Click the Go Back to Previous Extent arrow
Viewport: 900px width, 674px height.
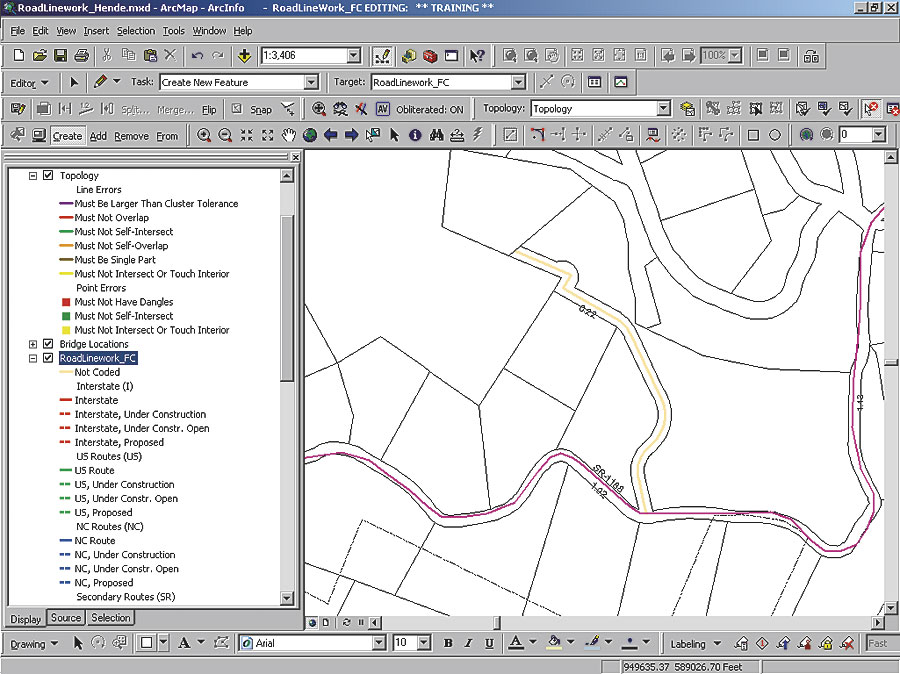pos(331,135)
